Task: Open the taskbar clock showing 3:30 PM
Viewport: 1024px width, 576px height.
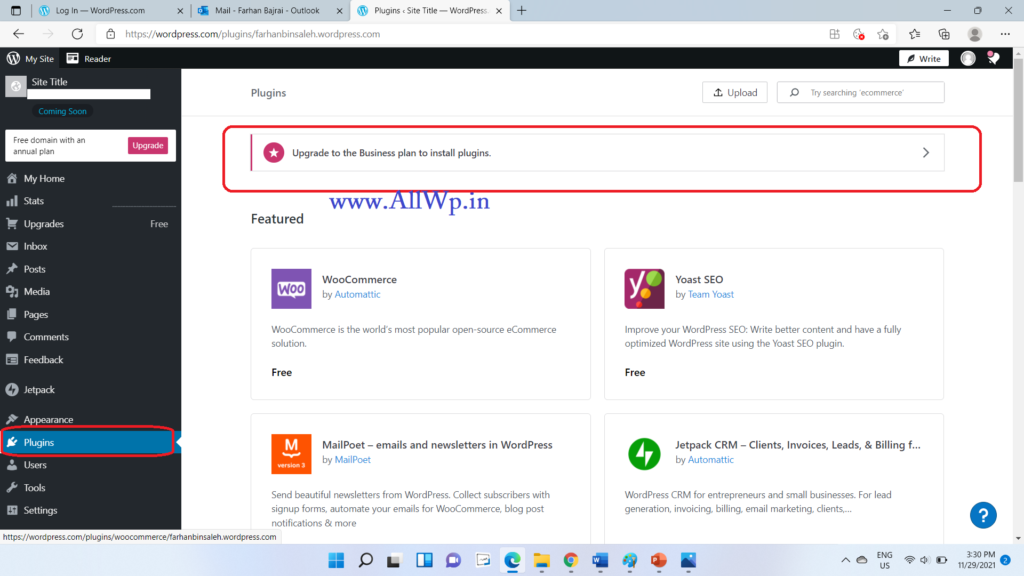Action: click(976, 560)
